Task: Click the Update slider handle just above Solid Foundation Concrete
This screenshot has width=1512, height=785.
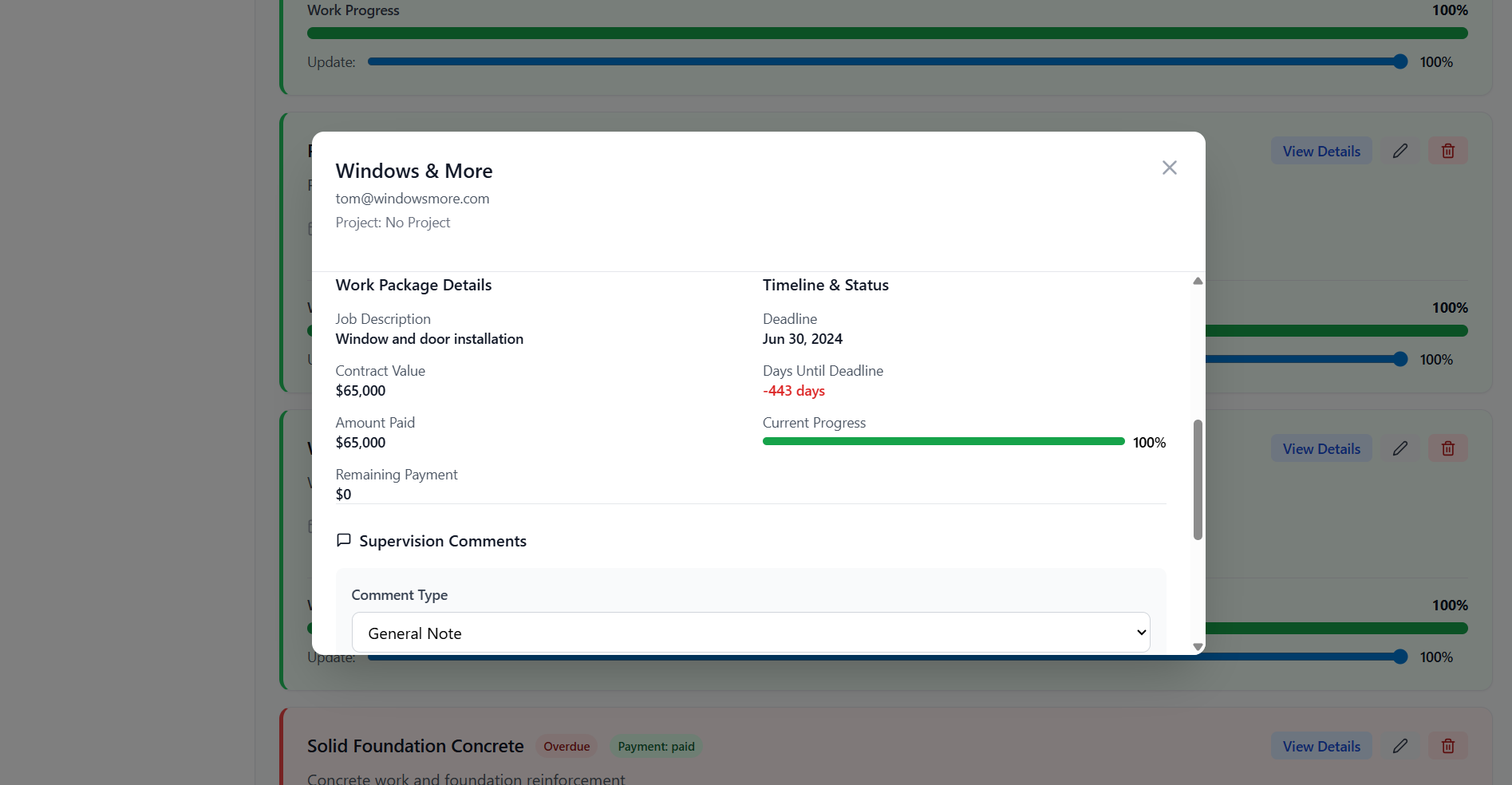Action: [1399, 657]
